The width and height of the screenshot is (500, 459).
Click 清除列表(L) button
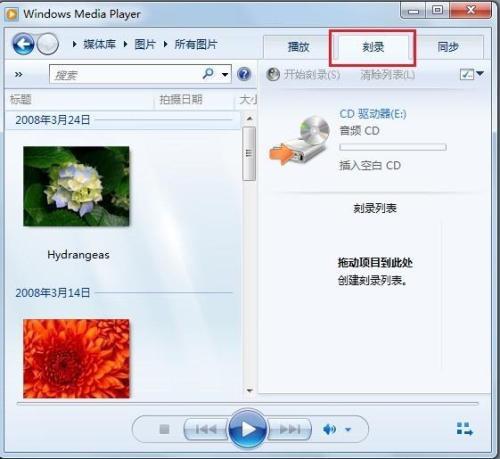tap(387, 74)
